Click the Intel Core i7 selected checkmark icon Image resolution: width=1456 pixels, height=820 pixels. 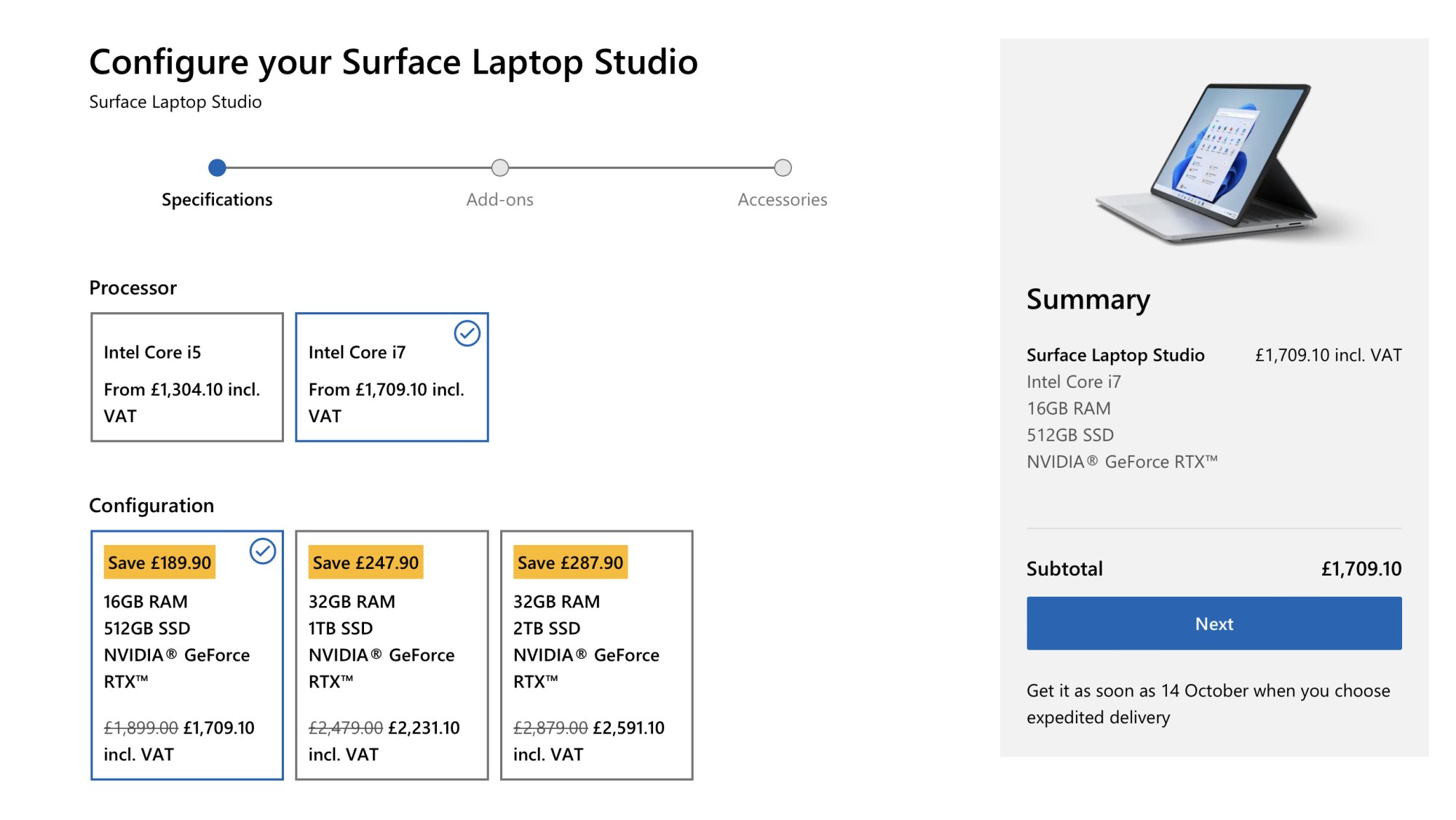click(x=467, y=333)
